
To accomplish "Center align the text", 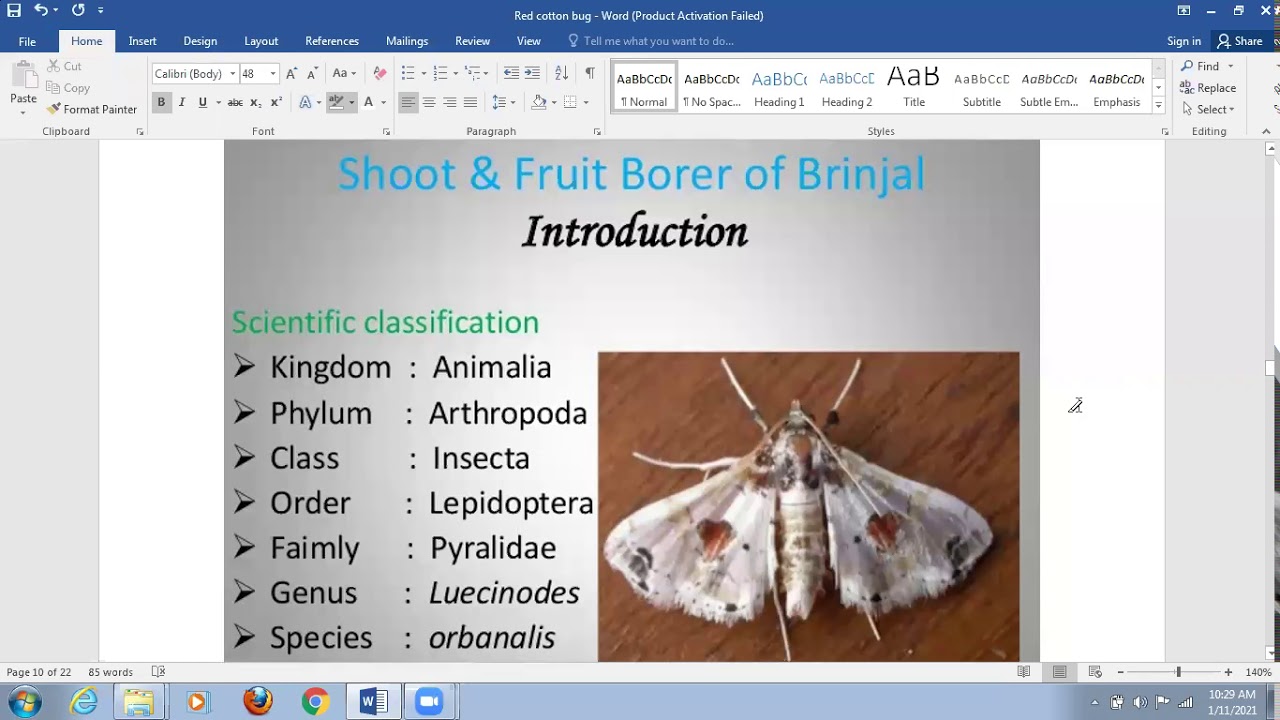I will pos(428,102).
